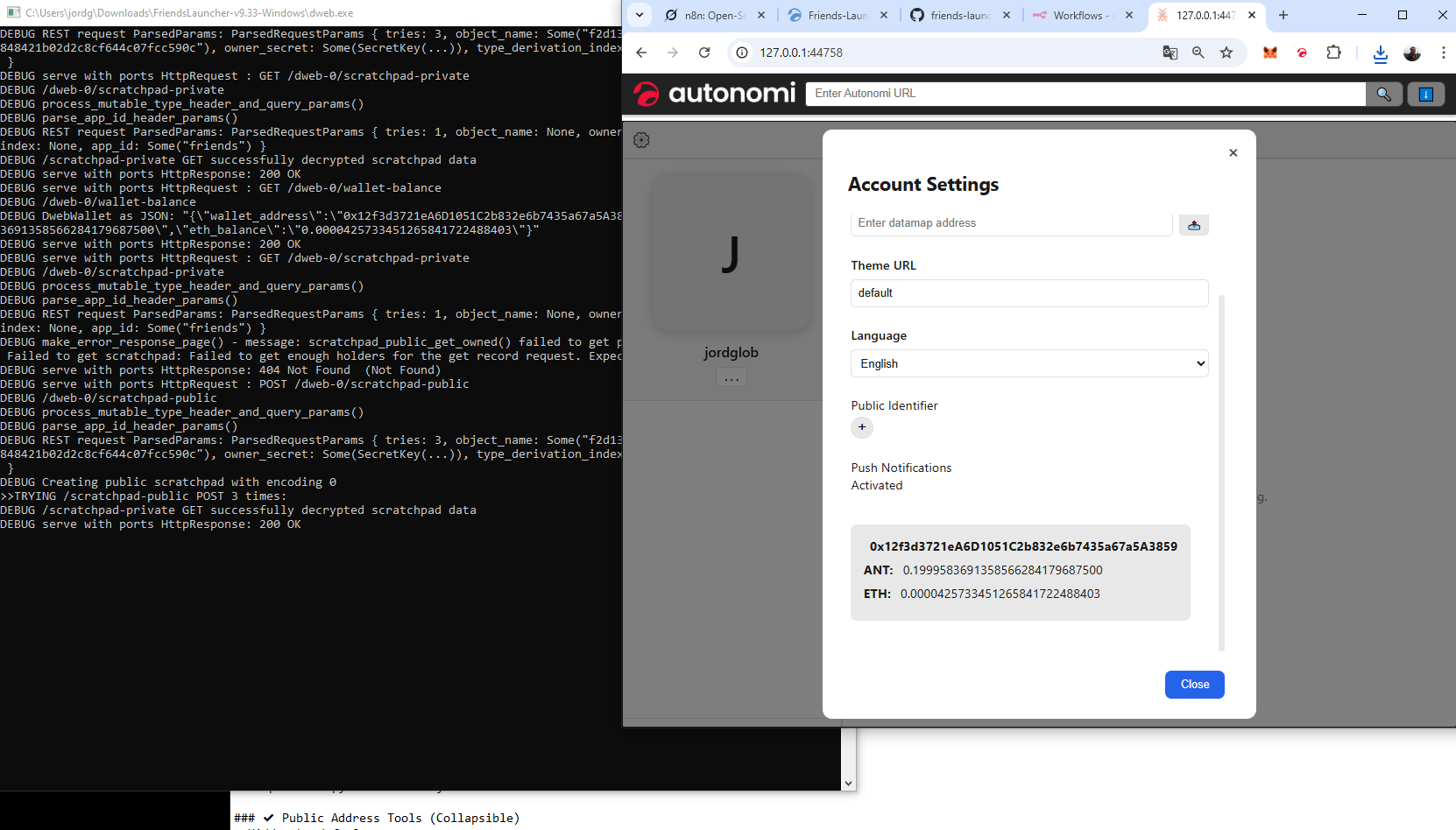Click the console window scroll down arrow
The image size is (1456, 830).
pos(848,784)
